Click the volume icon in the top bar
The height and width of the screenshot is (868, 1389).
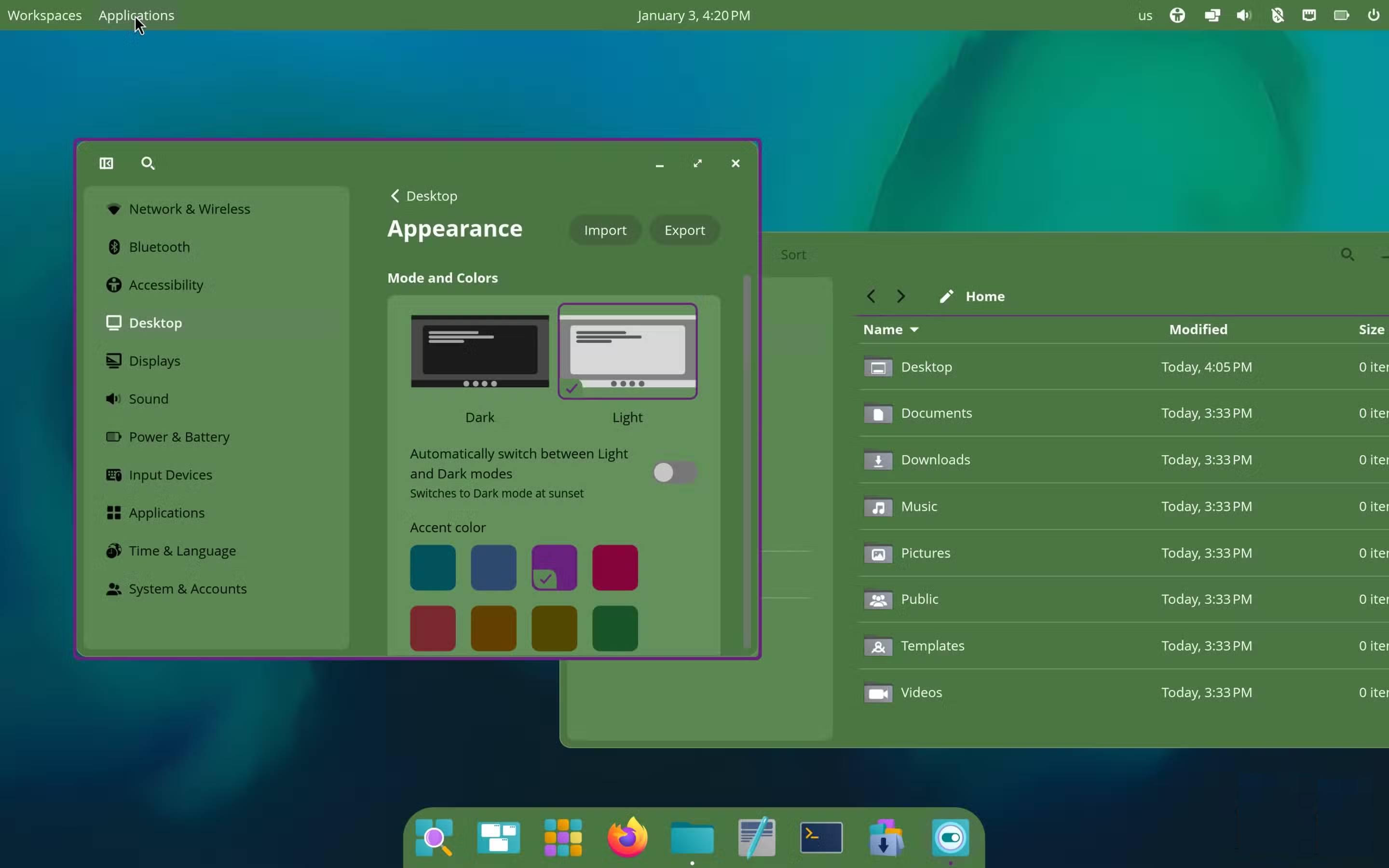(1244, 15)
